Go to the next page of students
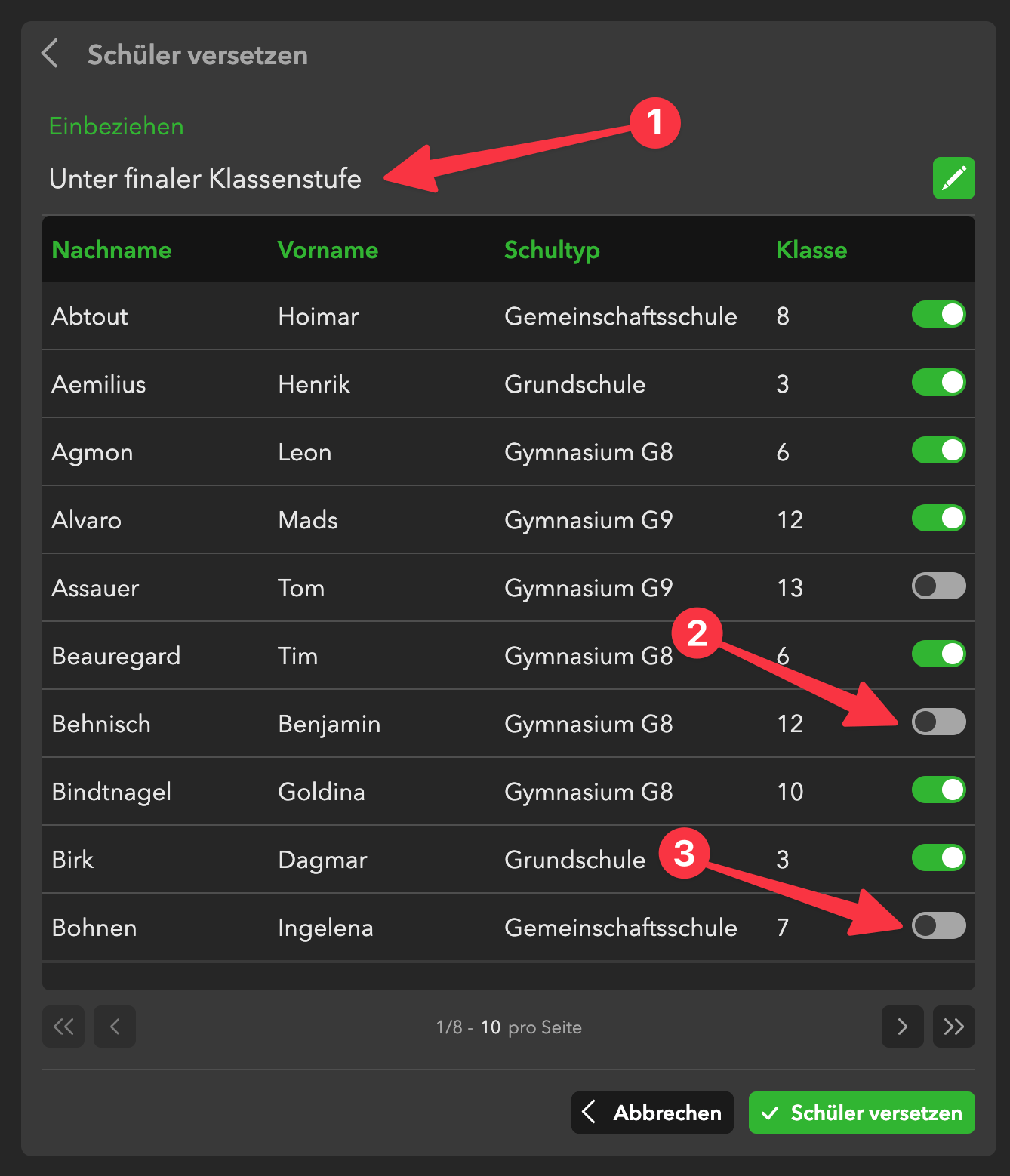Image resolution: width=1010 pixels, height=1176 pixels. coord(902,1027)
